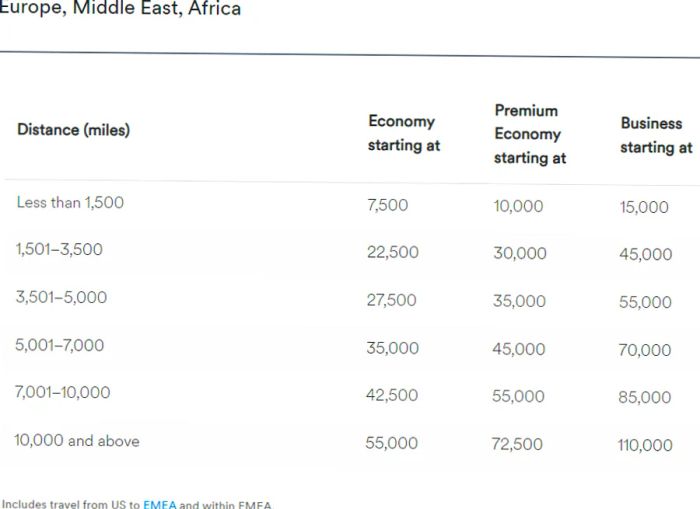The height and width of the screenshot is (509, 700).
Task: Click the 110,000 business value
Action: coord(645,445)
